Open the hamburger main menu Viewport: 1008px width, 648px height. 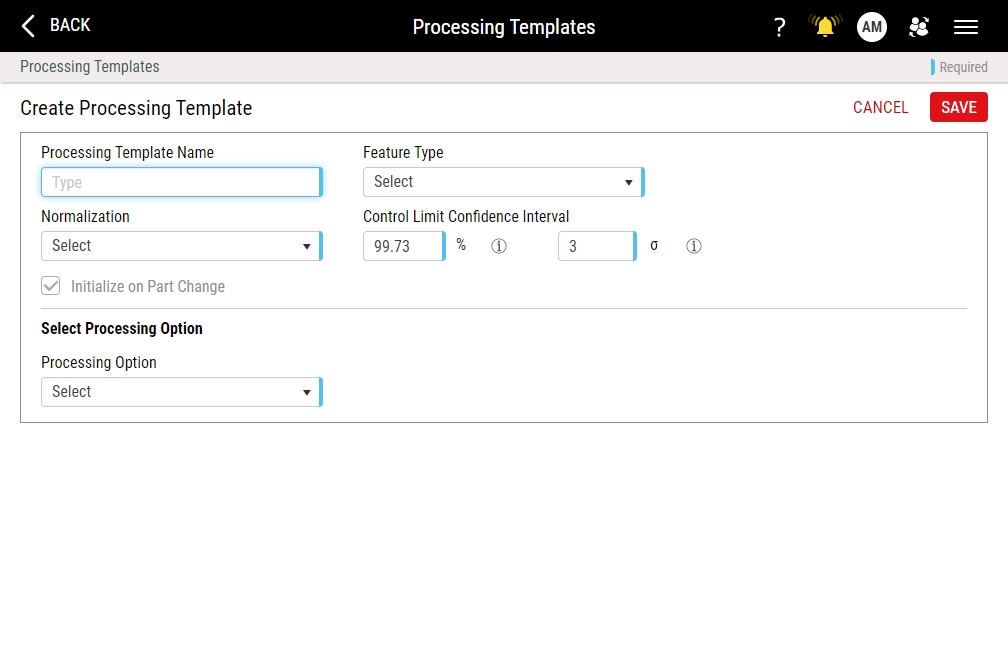pos(965,27)
